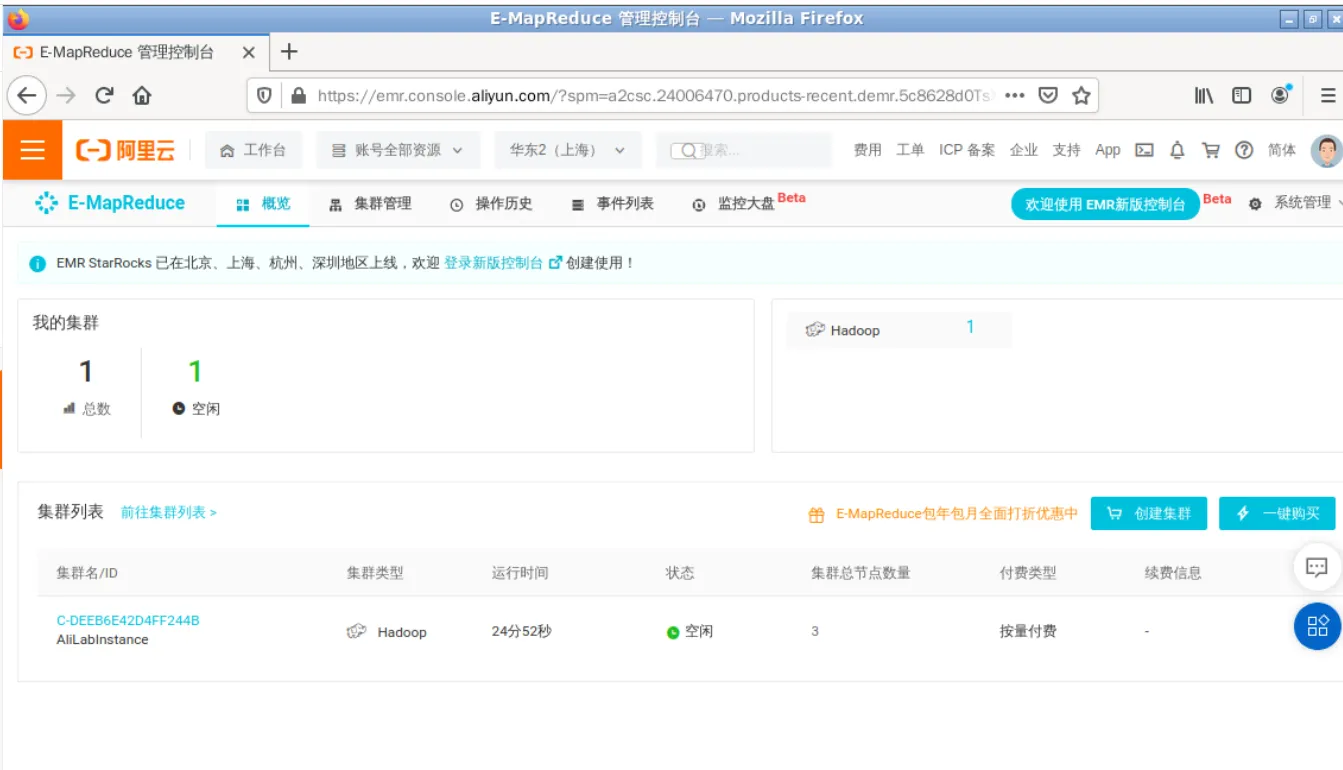Click 支持 in the top bar
The height and width of the screenshot is (770, 1343).
[1066, 150]
